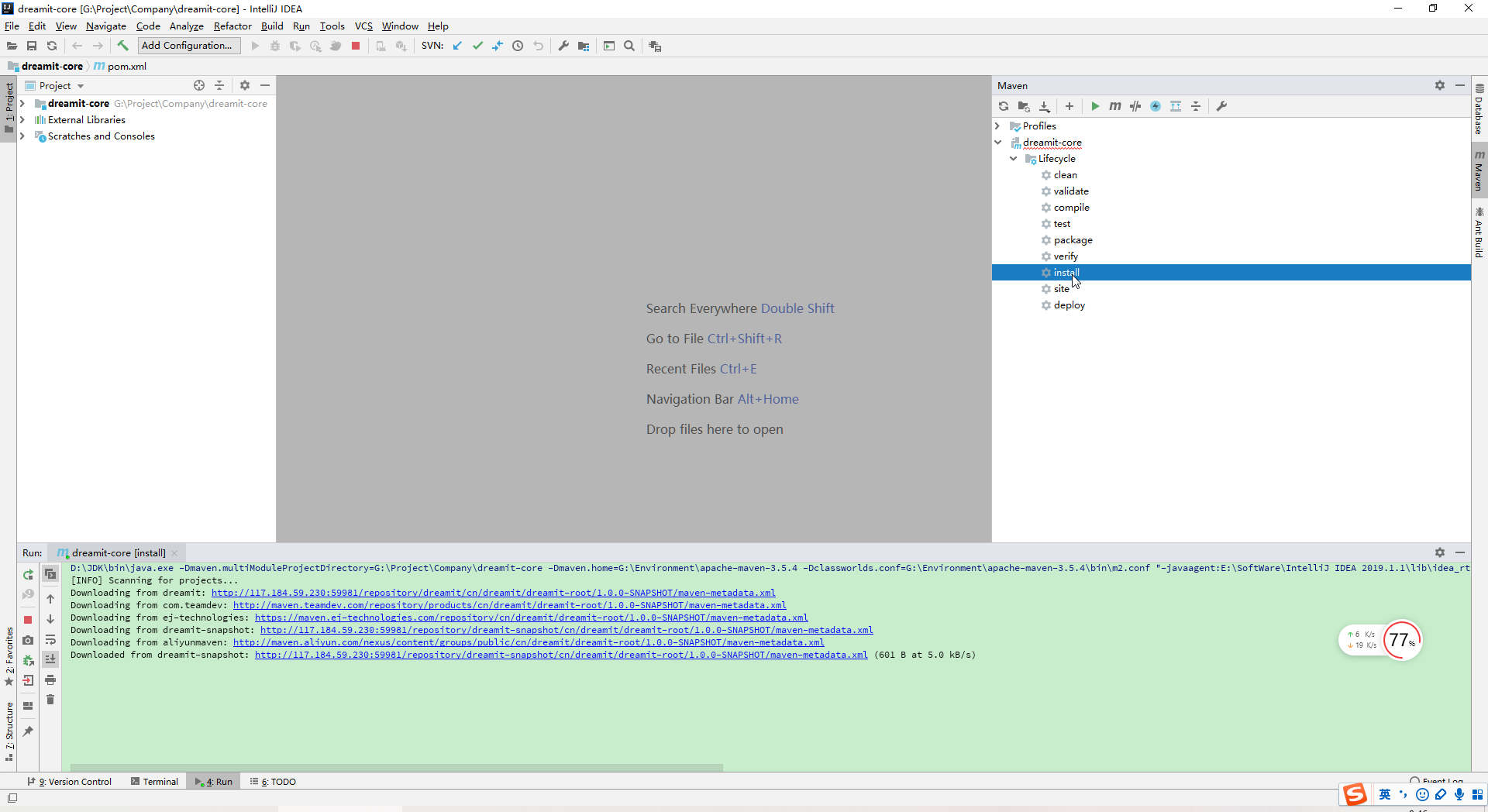
Task: Show Maven dependencies diagram icon
Action: coord(1176,106)
